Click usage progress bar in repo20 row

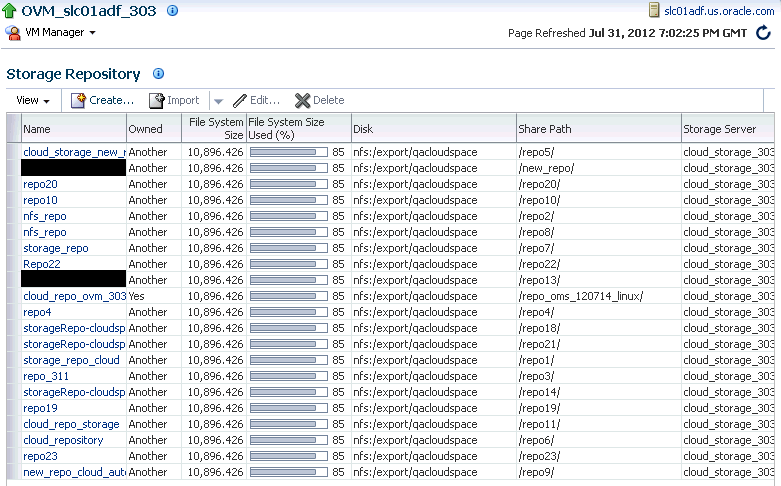[x=289, y=184]
